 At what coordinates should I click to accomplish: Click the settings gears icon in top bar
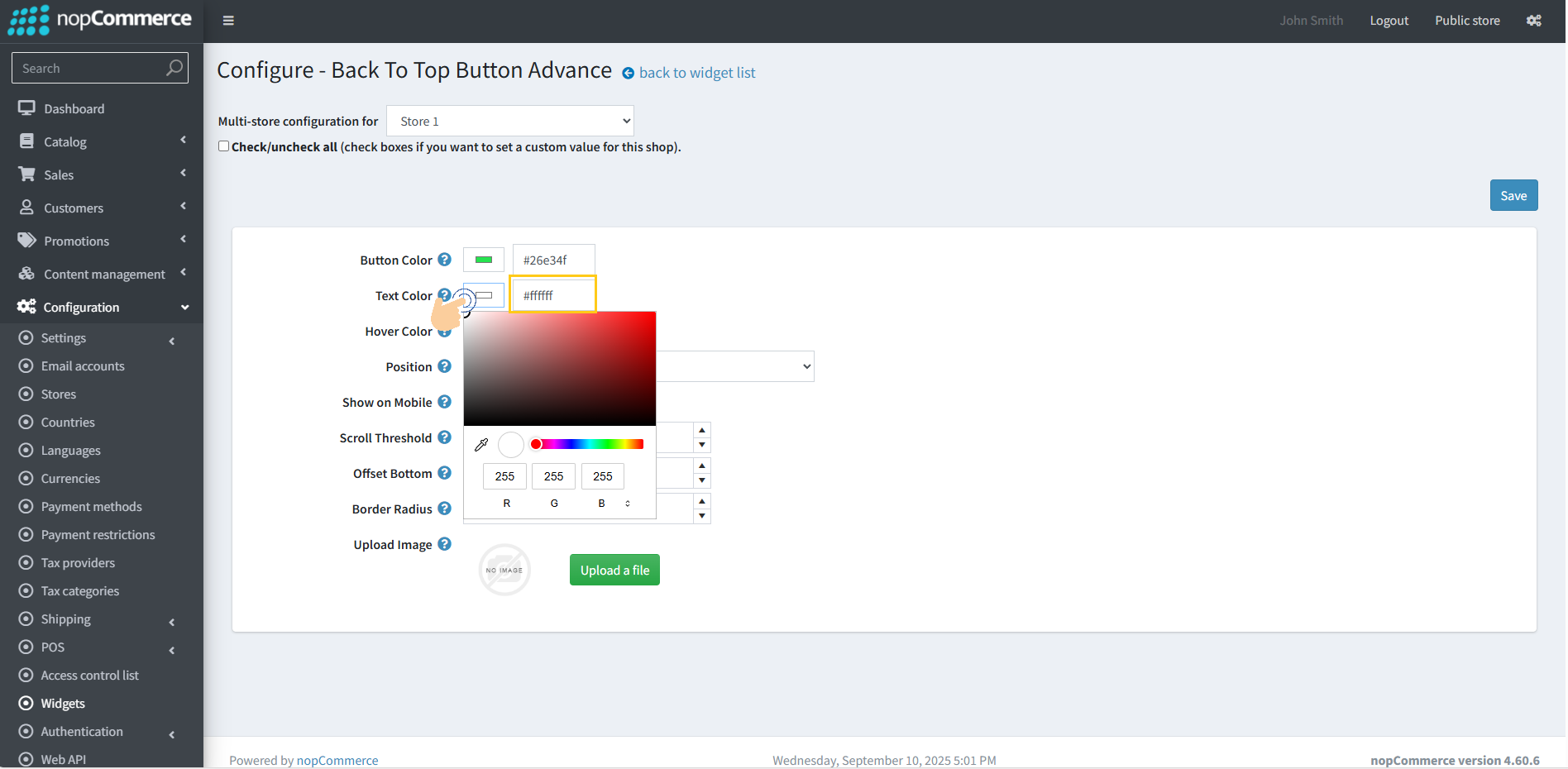pos(1533,21)
